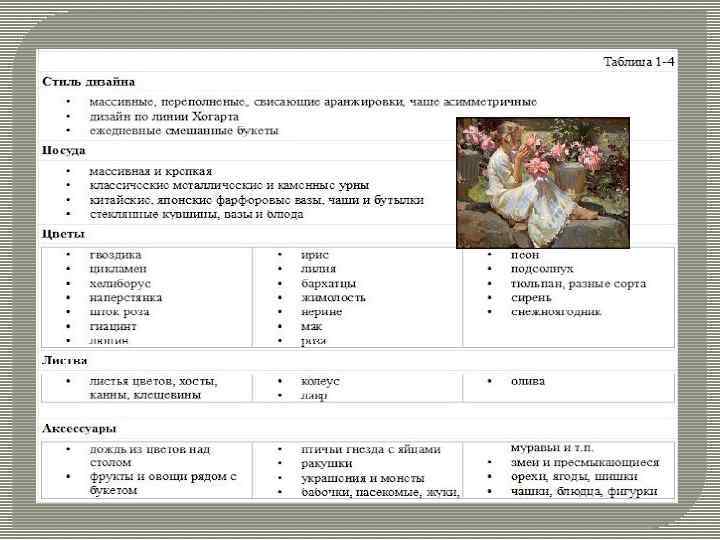Image resolution: width=720 pixels, height=540 pixels.
Task: Click the flower entry 'нерине'
Action: pos(321,312)
